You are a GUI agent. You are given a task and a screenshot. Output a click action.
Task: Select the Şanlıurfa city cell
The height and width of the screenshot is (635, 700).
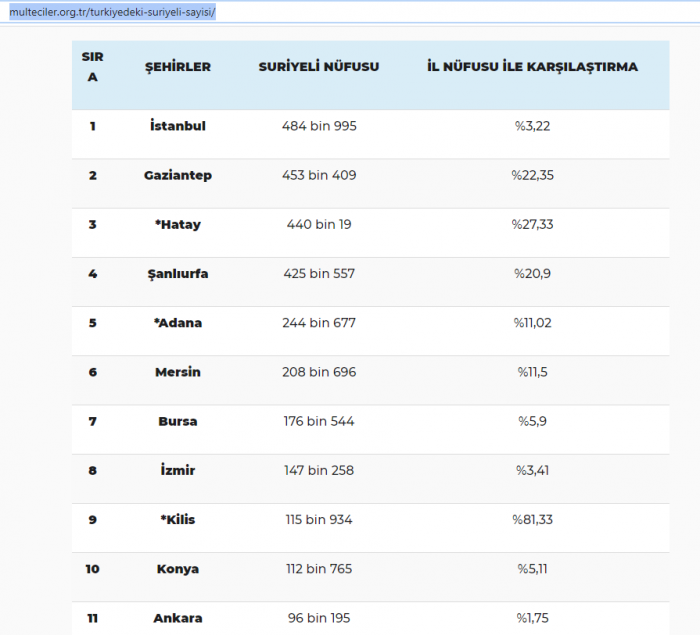178,273
